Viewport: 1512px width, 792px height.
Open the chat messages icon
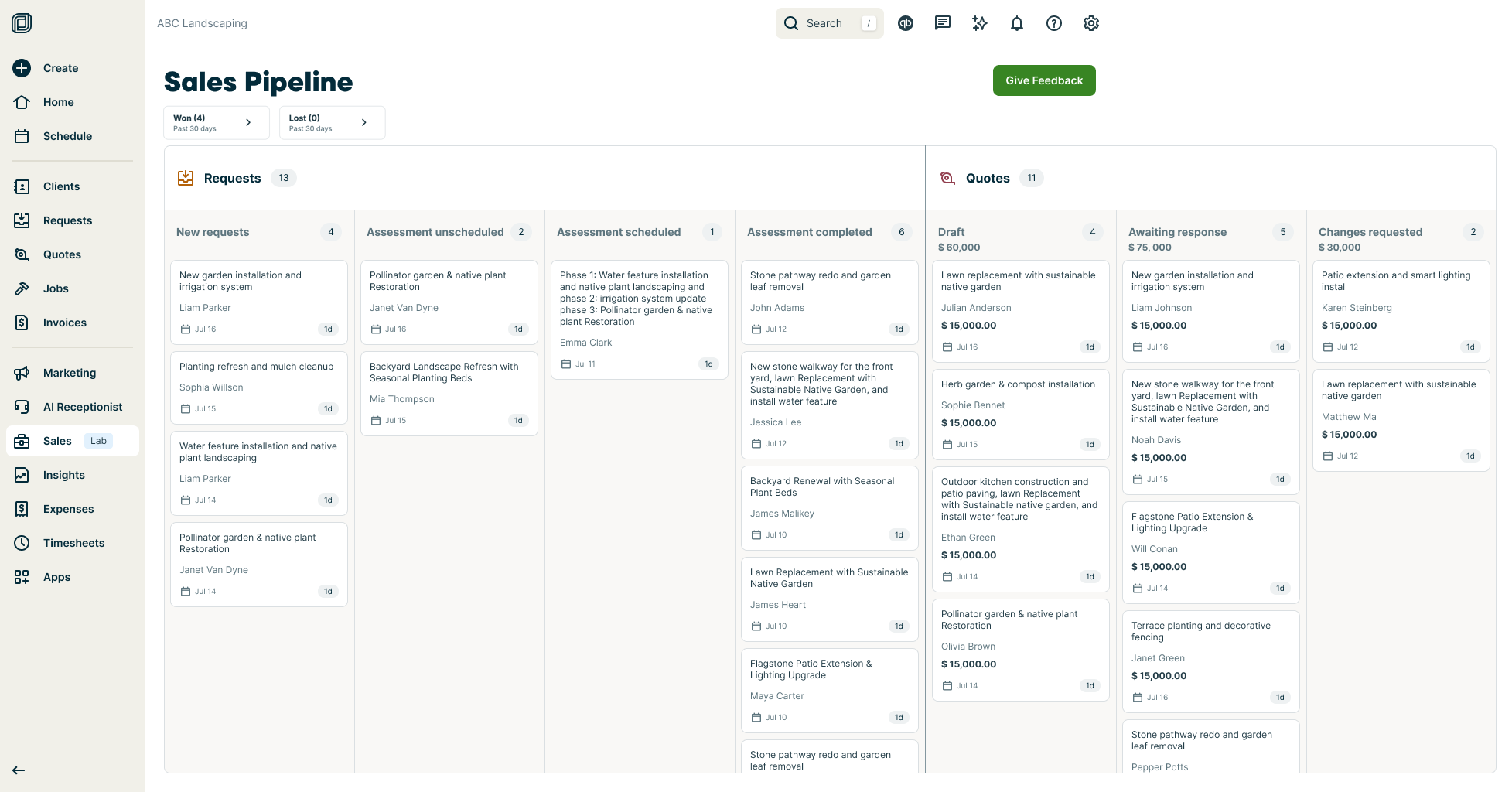[x=942, y=23]
